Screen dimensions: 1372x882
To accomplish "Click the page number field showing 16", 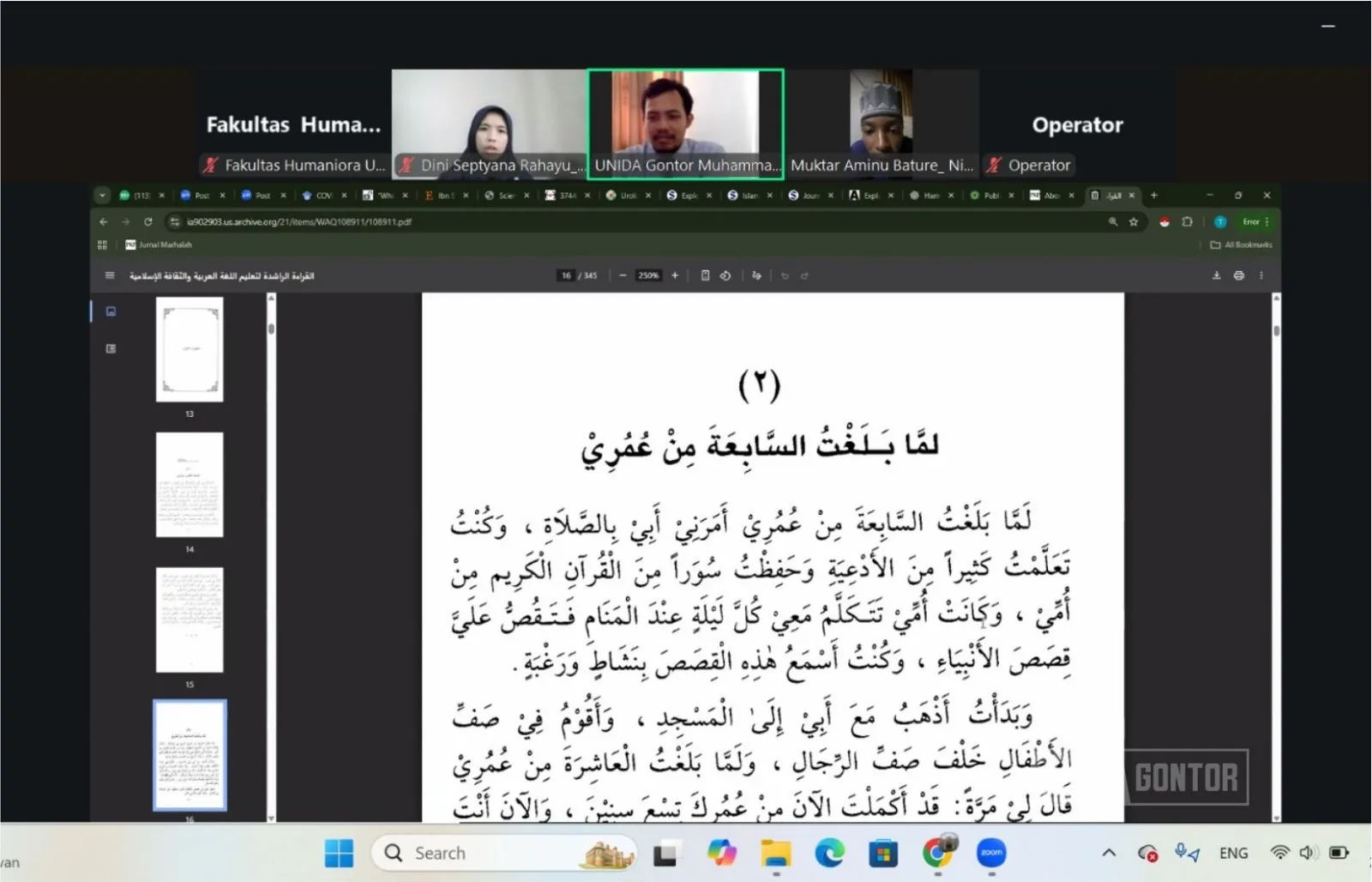I will click(566, 275).
